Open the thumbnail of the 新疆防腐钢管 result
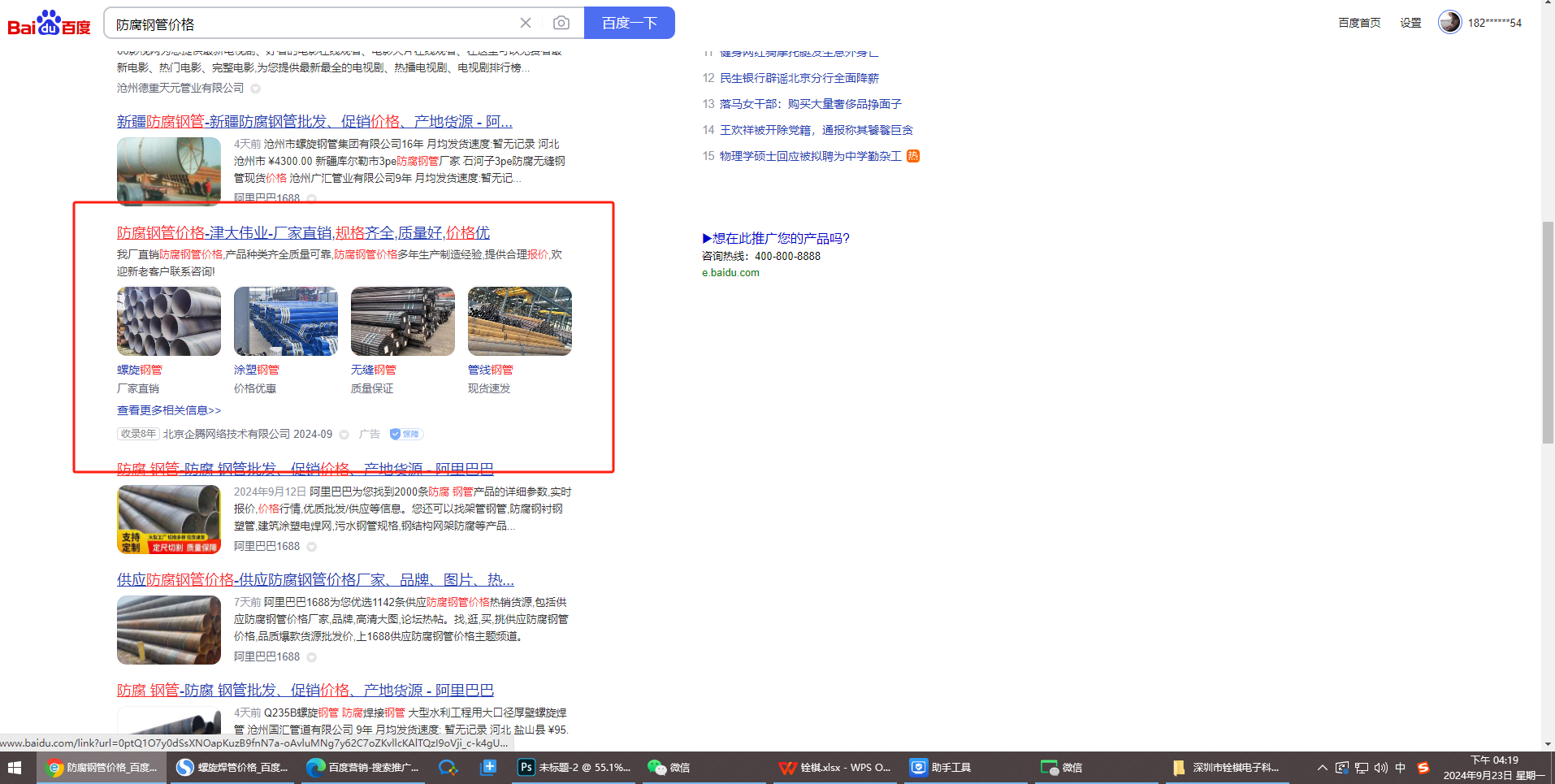 tap(169, 171)
